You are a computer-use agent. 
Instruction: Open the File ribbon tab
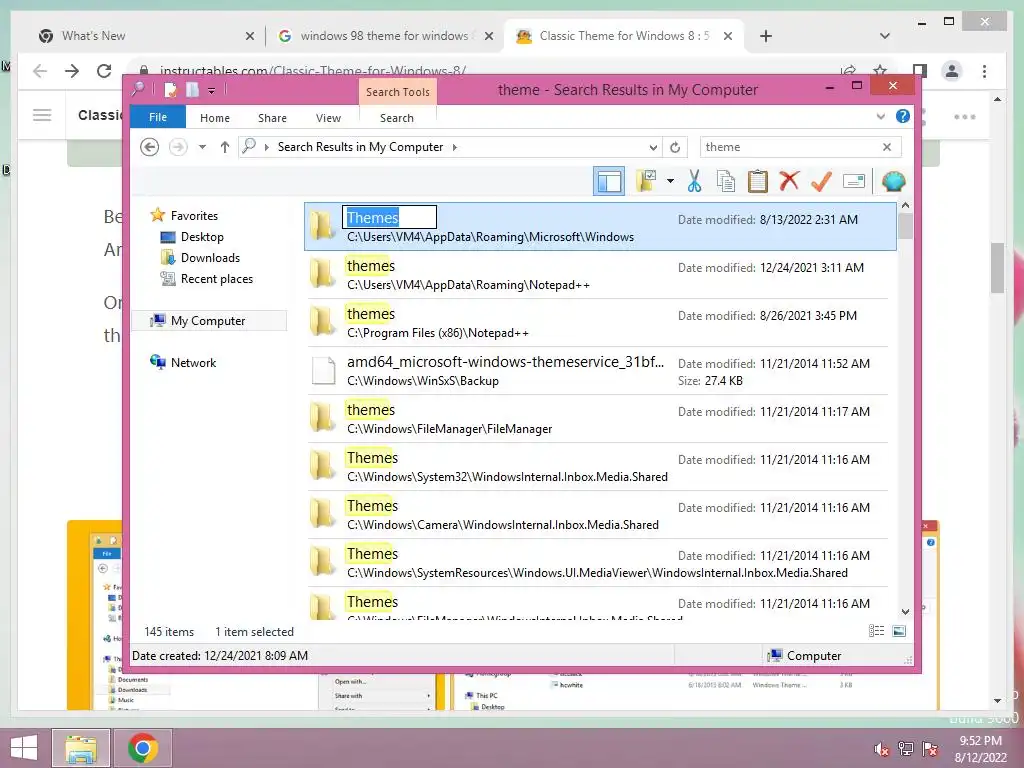pos(158,117)
